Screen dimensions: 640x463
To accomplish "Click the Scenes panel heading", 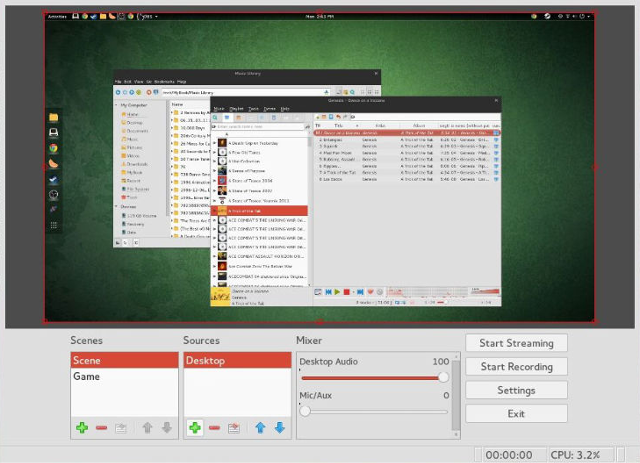I will point(87,340).
